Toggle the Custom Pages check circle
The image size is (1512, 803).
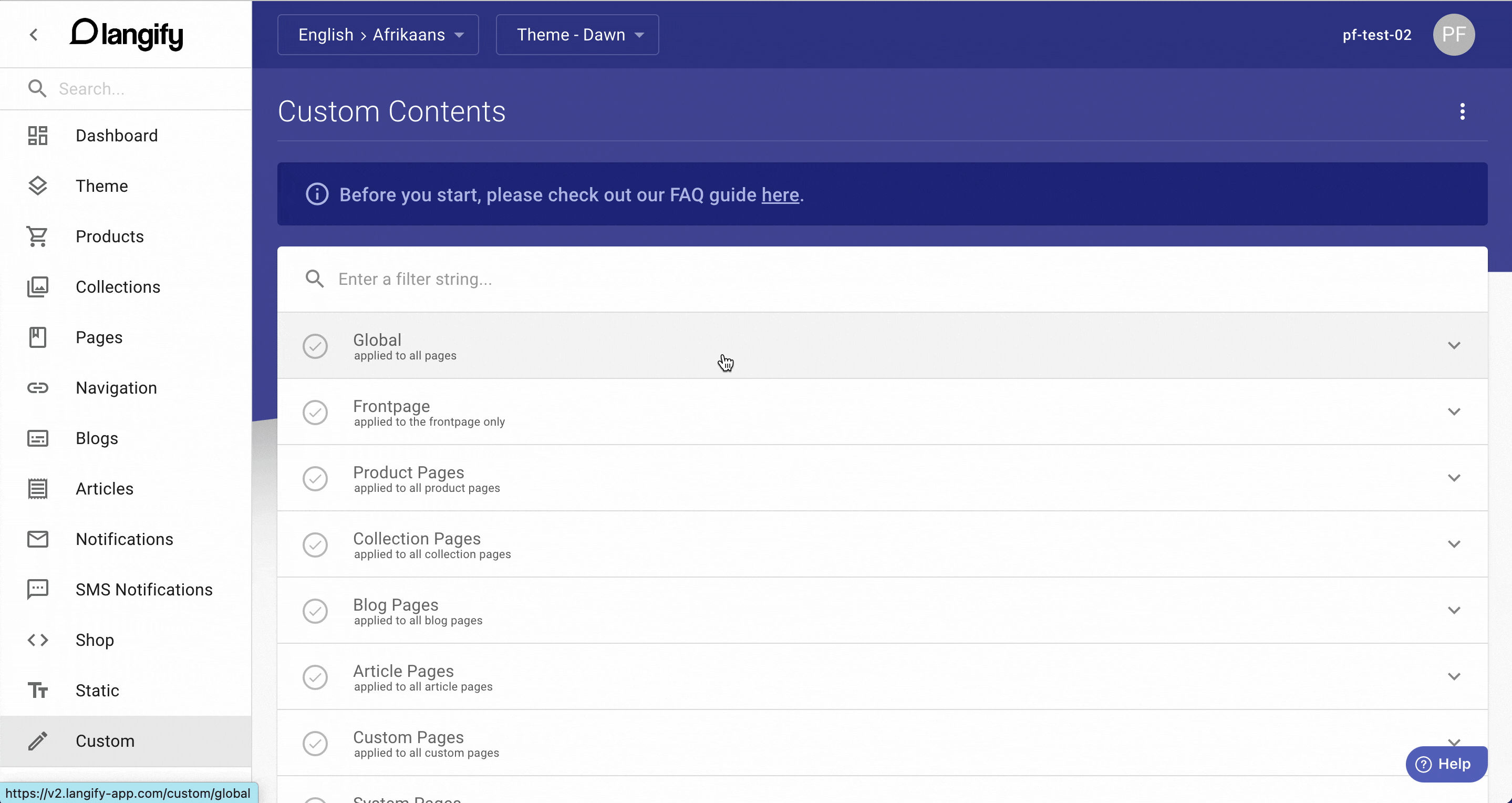(315, 744)
